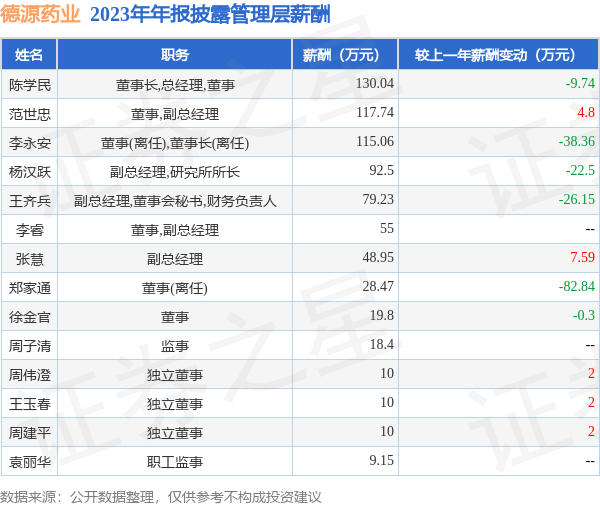Click the data source disclaimer at bottom
This screenshot has width=600, height=506.
161,497
